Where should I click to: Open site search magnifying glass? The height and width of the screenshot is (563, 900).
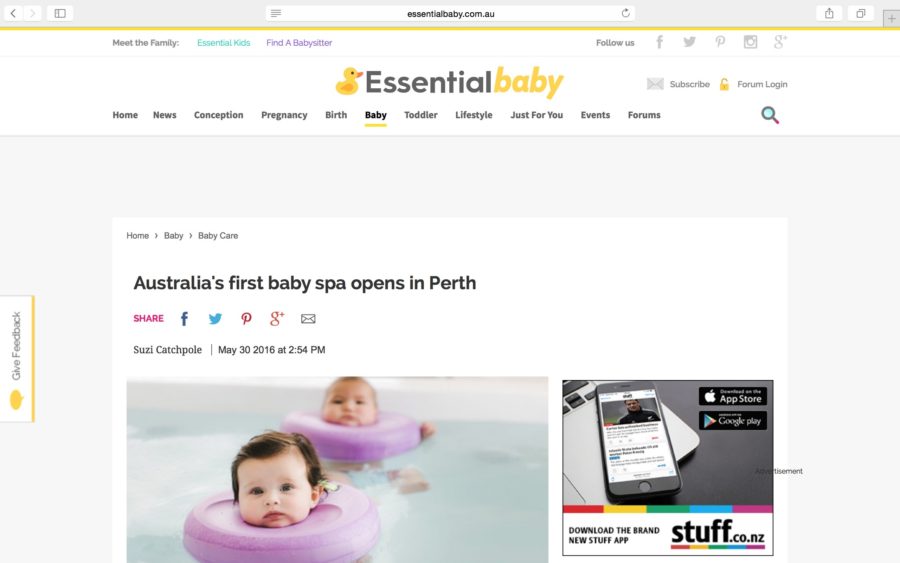pyautogui.click(x=770, y=115)
